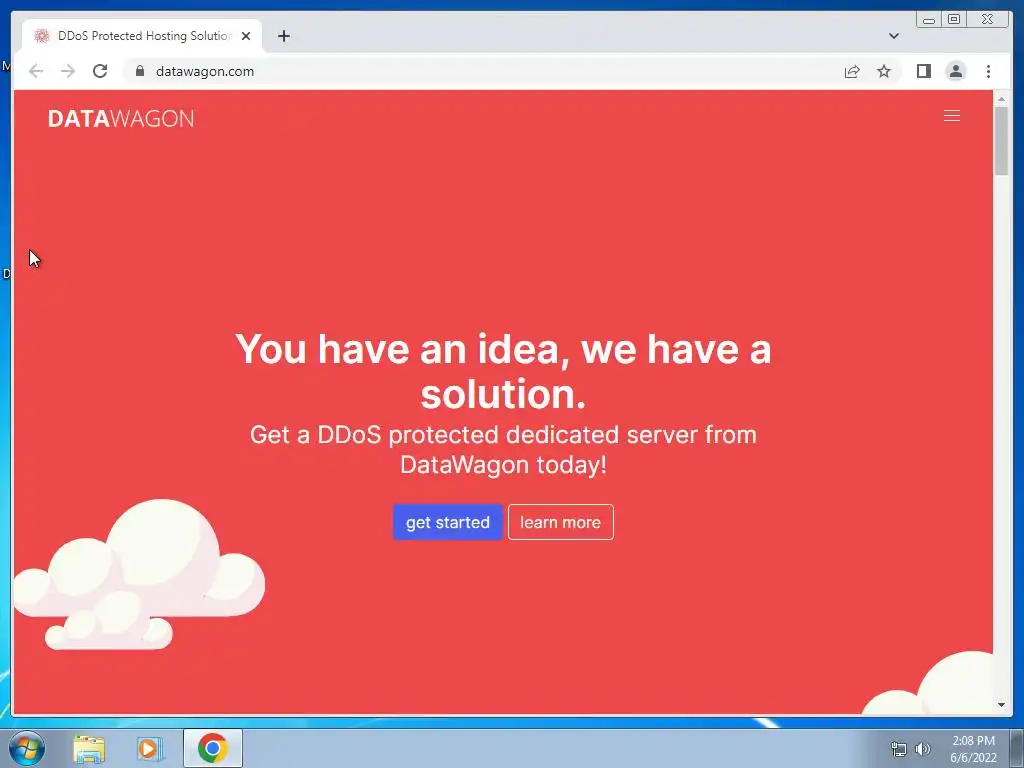Click the scrollbar down arrow

tap(1001, 705)
